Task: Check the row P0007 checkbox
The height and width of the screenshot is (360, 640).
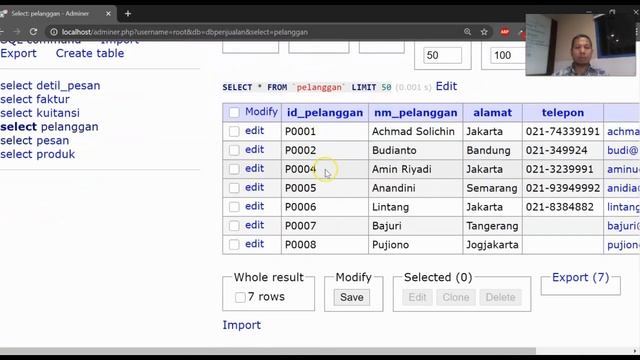Action: click(x=234, y=225)
